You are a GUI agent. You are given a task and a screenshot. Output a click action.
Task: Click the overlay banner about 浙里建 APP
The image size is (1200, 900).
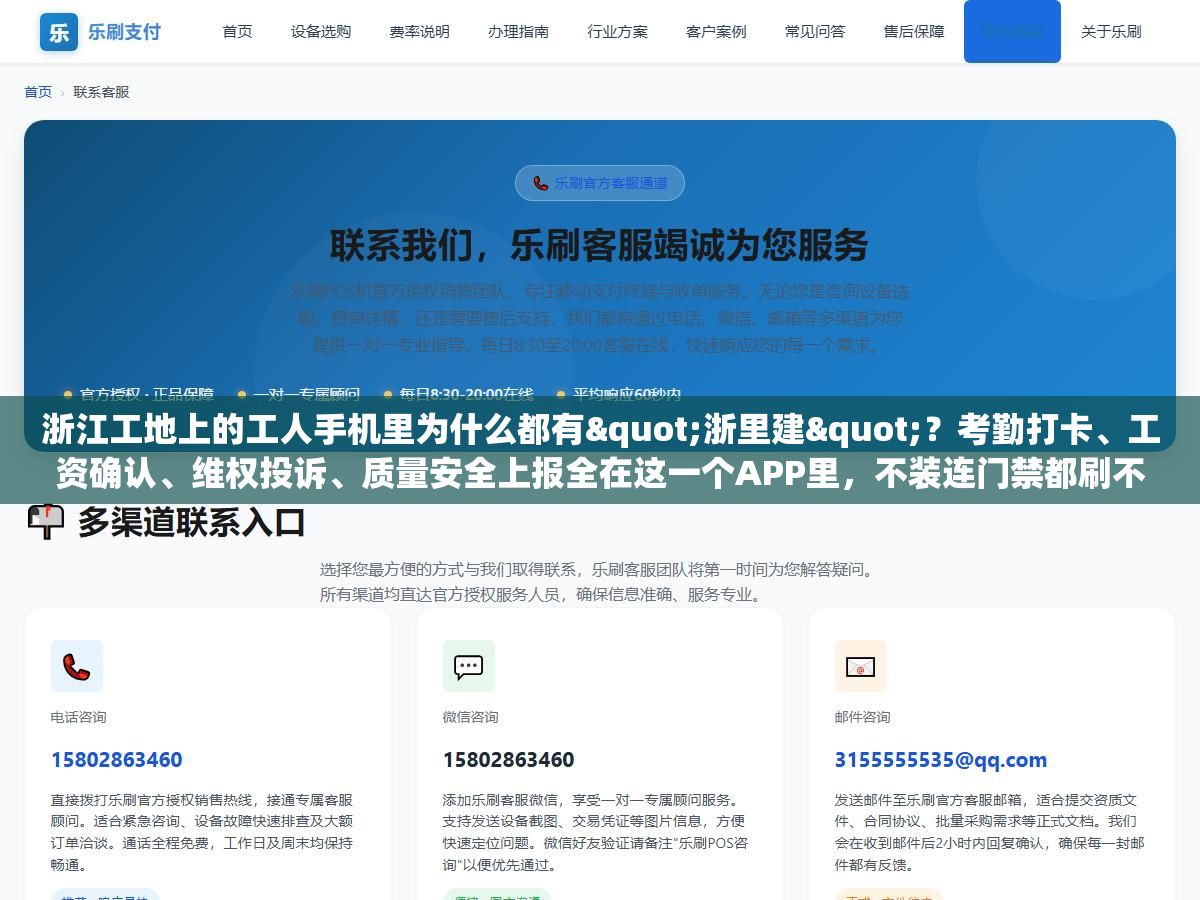coord(600,450)
